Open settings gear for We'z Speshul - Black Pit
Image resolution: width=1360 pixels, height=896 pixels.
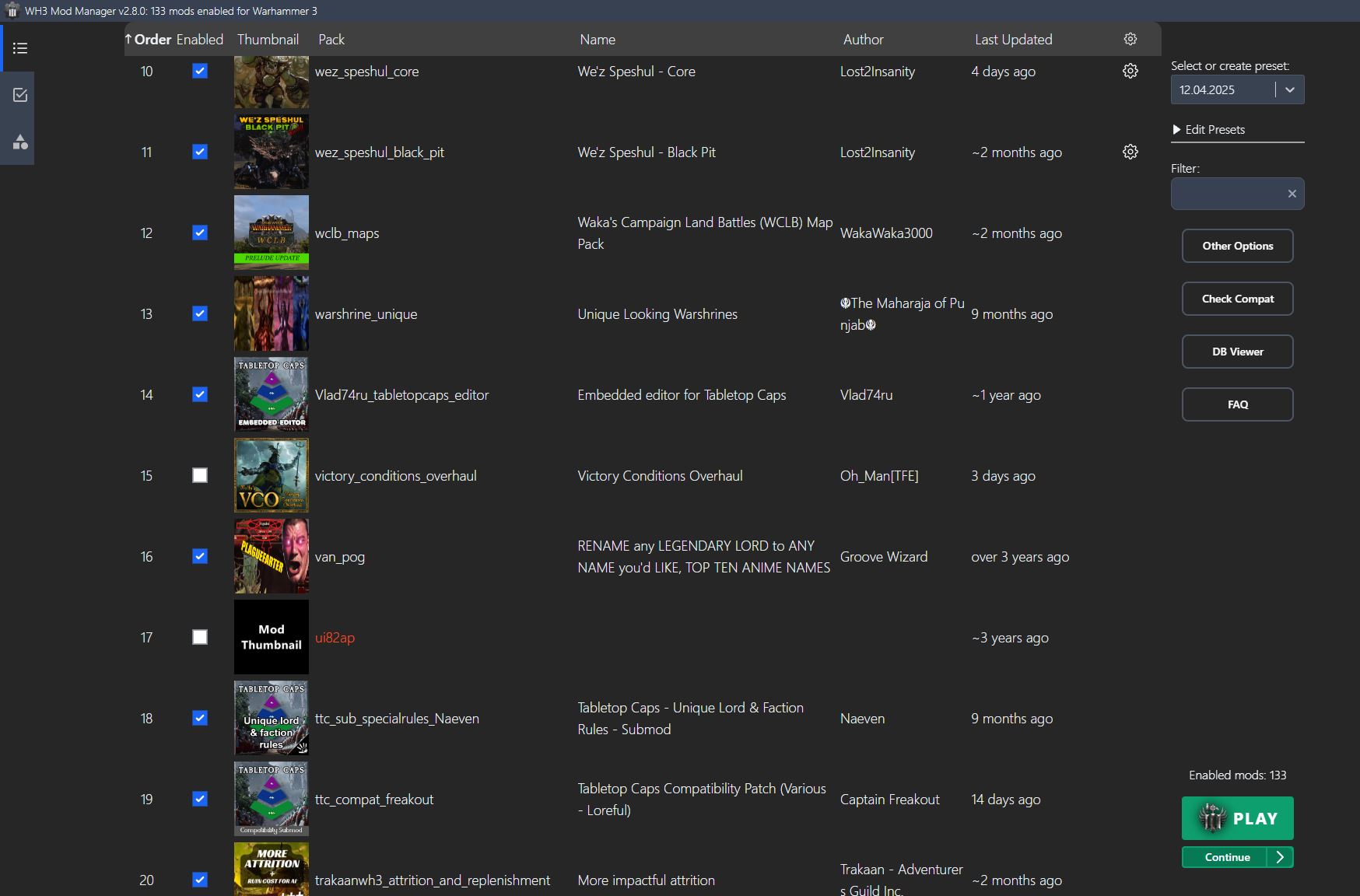1130,152
